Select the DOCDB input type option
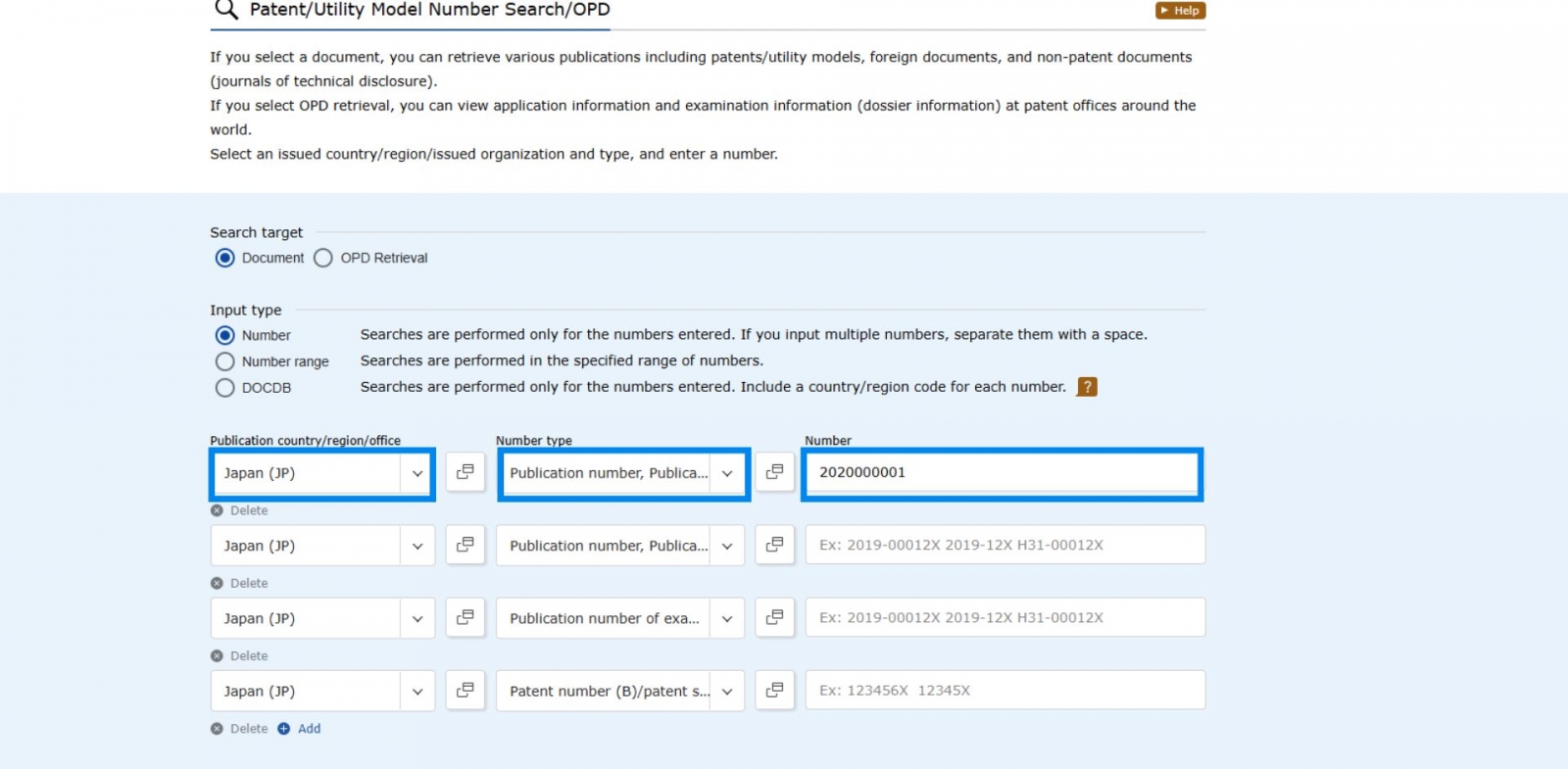 pos(225,388)
